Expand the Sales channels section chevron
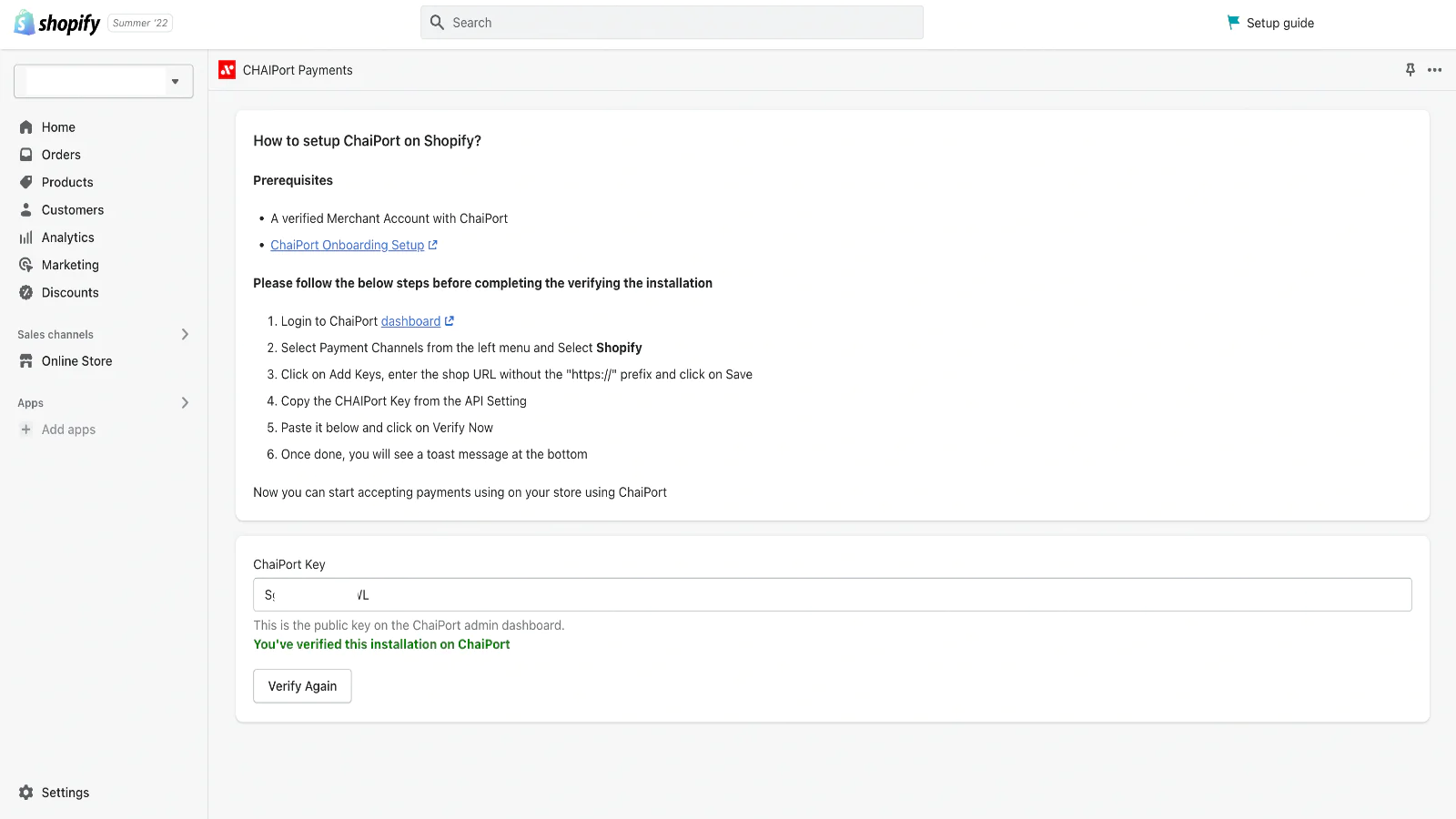The image size is (1456, 819). coord(185,335)
